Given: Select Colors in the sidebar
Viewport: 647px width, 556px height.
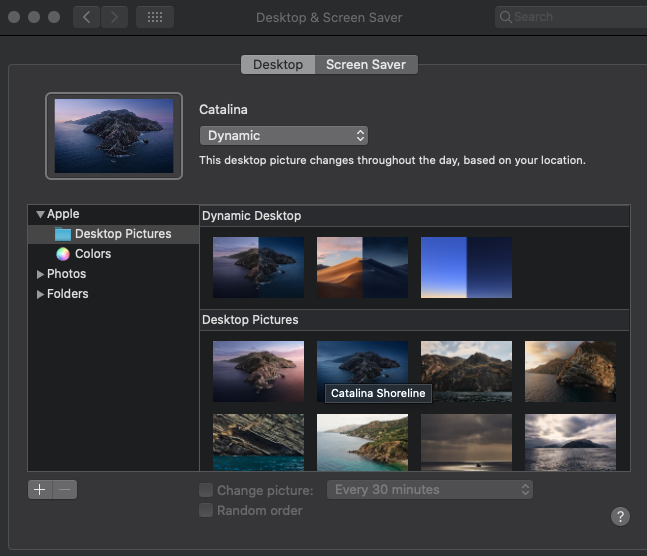Looking at the screenshot, I should [113, 254].
